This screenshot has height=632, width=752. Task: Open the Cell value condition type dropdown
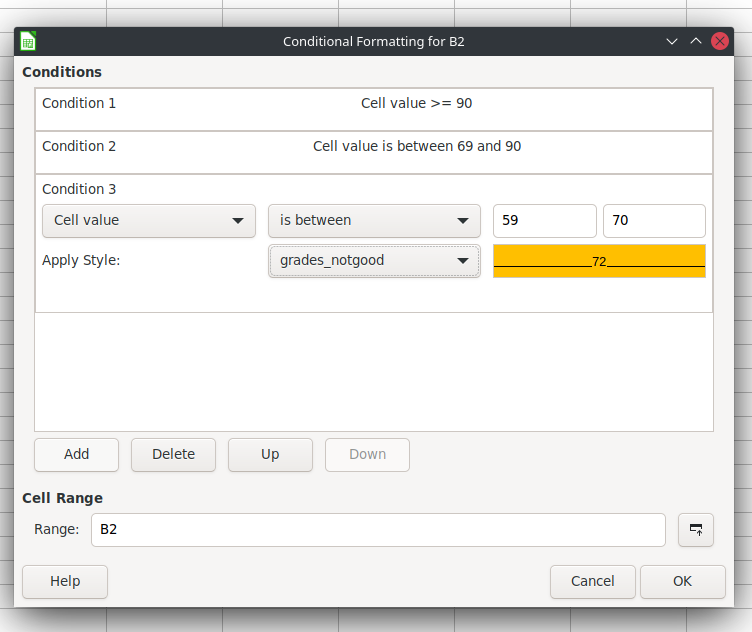(149, 221)
